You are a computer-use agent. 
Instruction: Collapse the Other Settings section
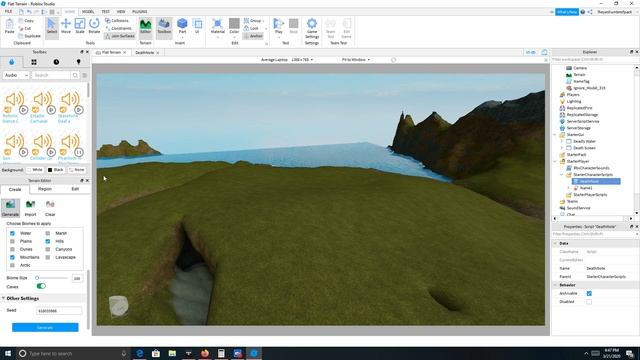point(3,298)
